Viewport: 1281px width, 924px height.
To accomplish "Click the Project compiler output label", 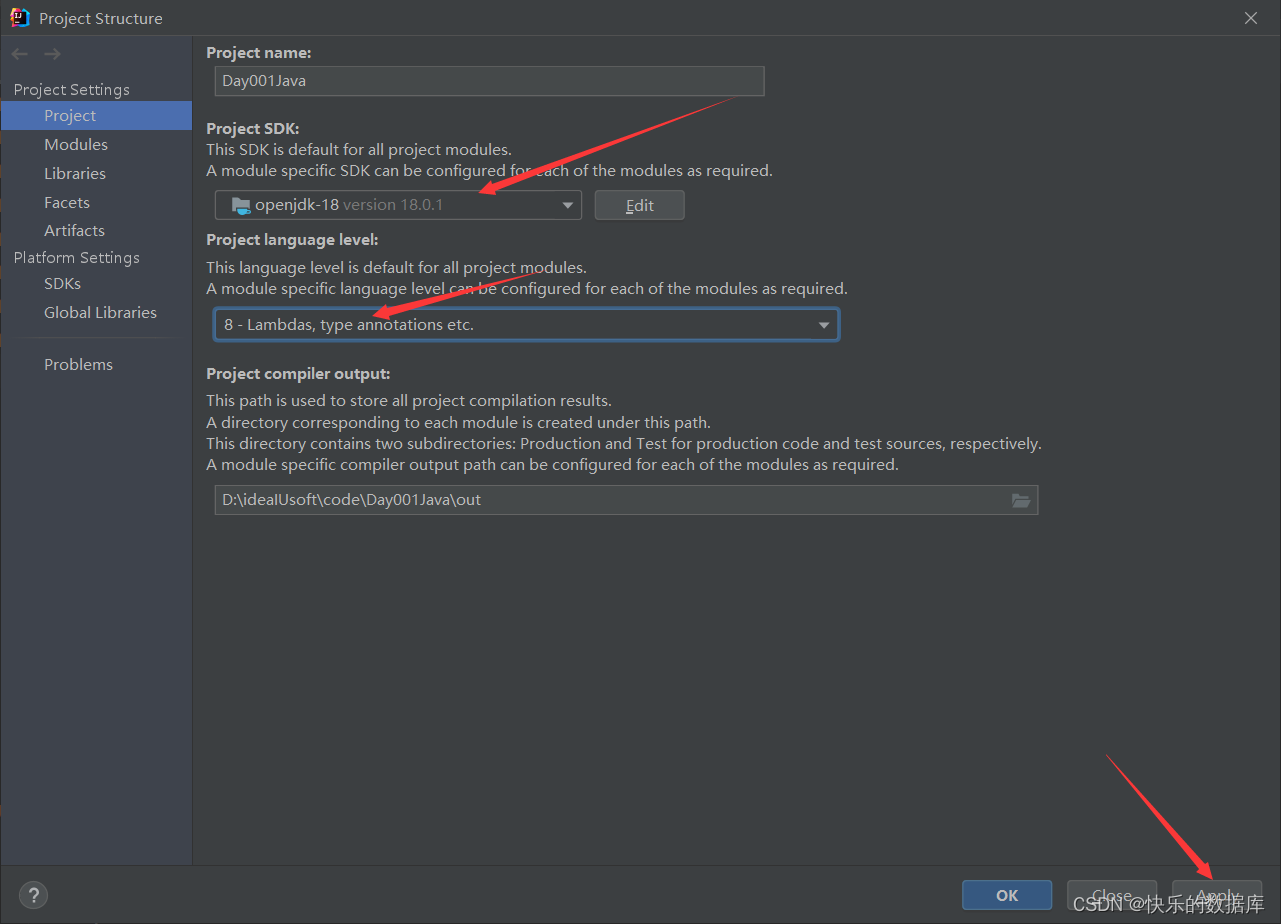I will 298,374.
